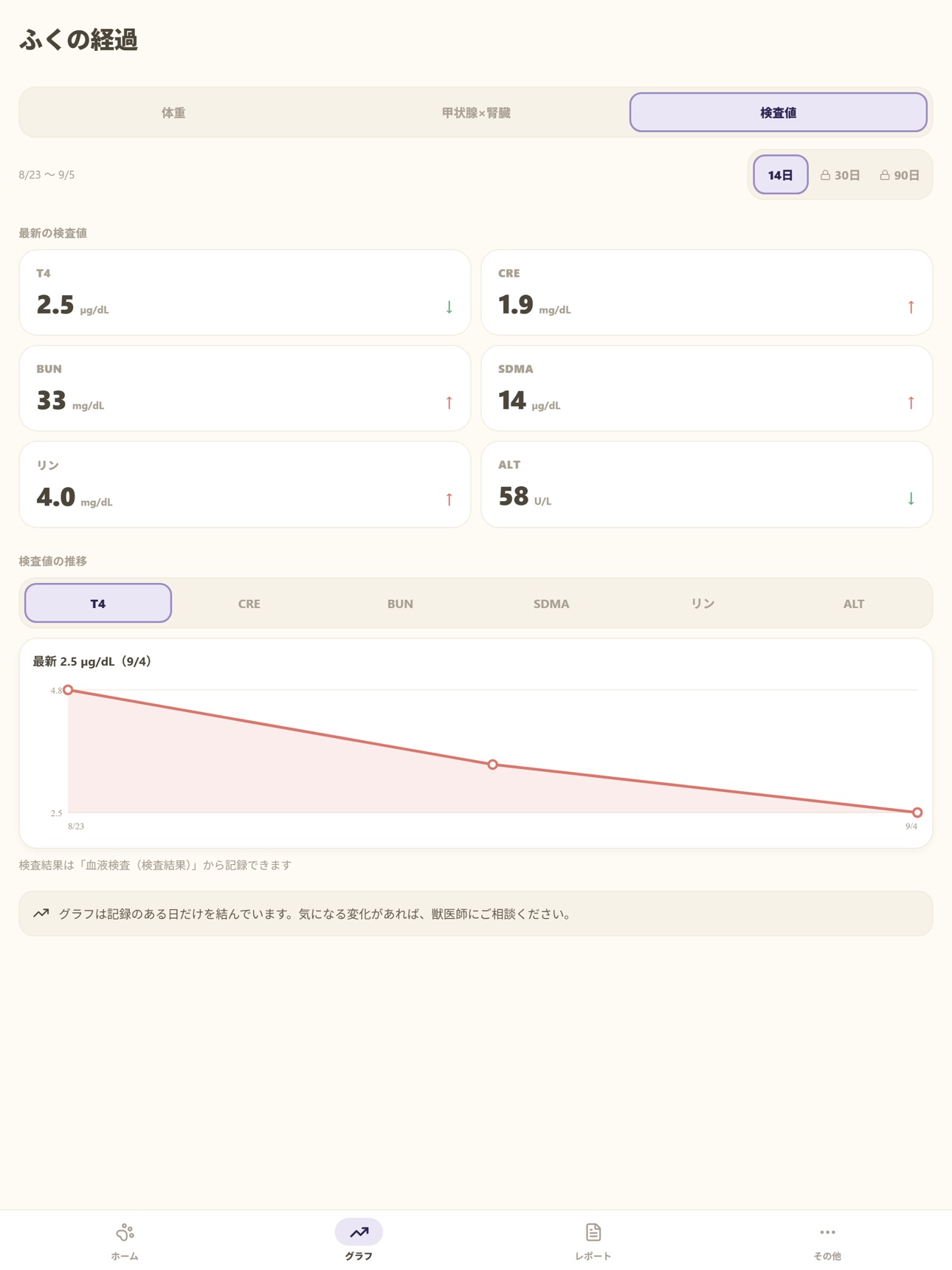Click the ALT card down arrow
952x1270 pixels.
pyautogui.click(x=911, y=499)
